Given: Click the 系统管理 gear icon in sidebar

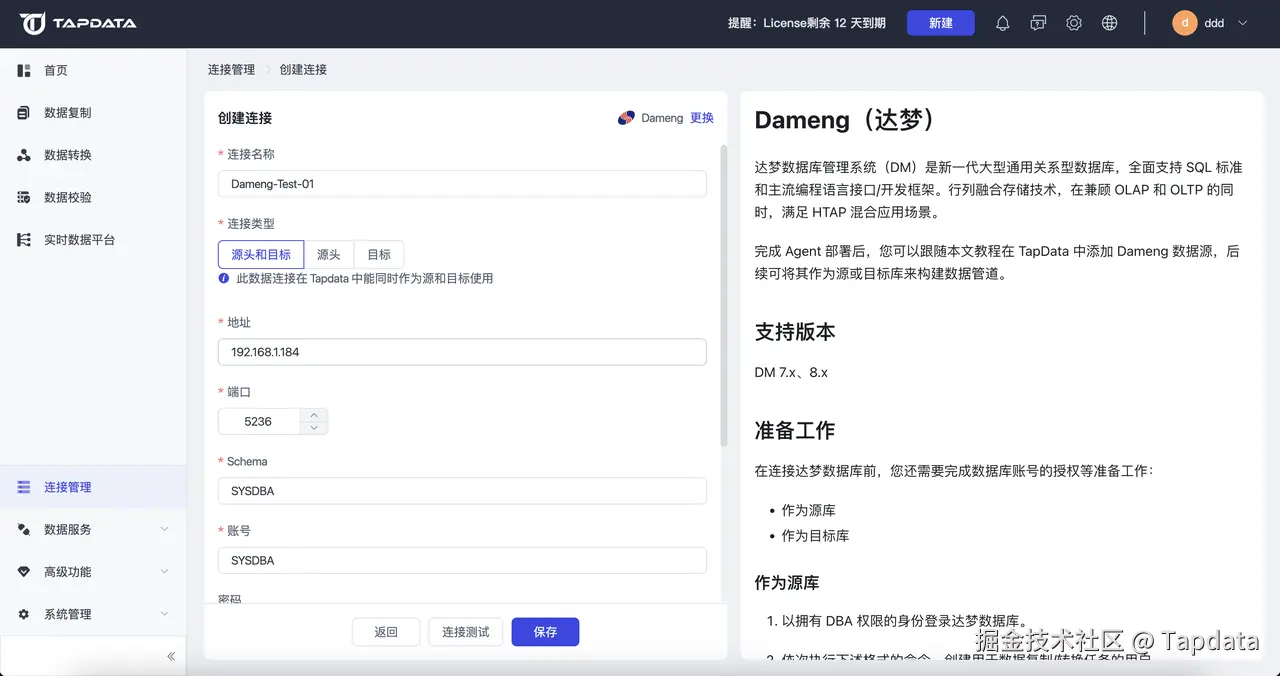Looking at the screenshot, I should click(24, 614).
